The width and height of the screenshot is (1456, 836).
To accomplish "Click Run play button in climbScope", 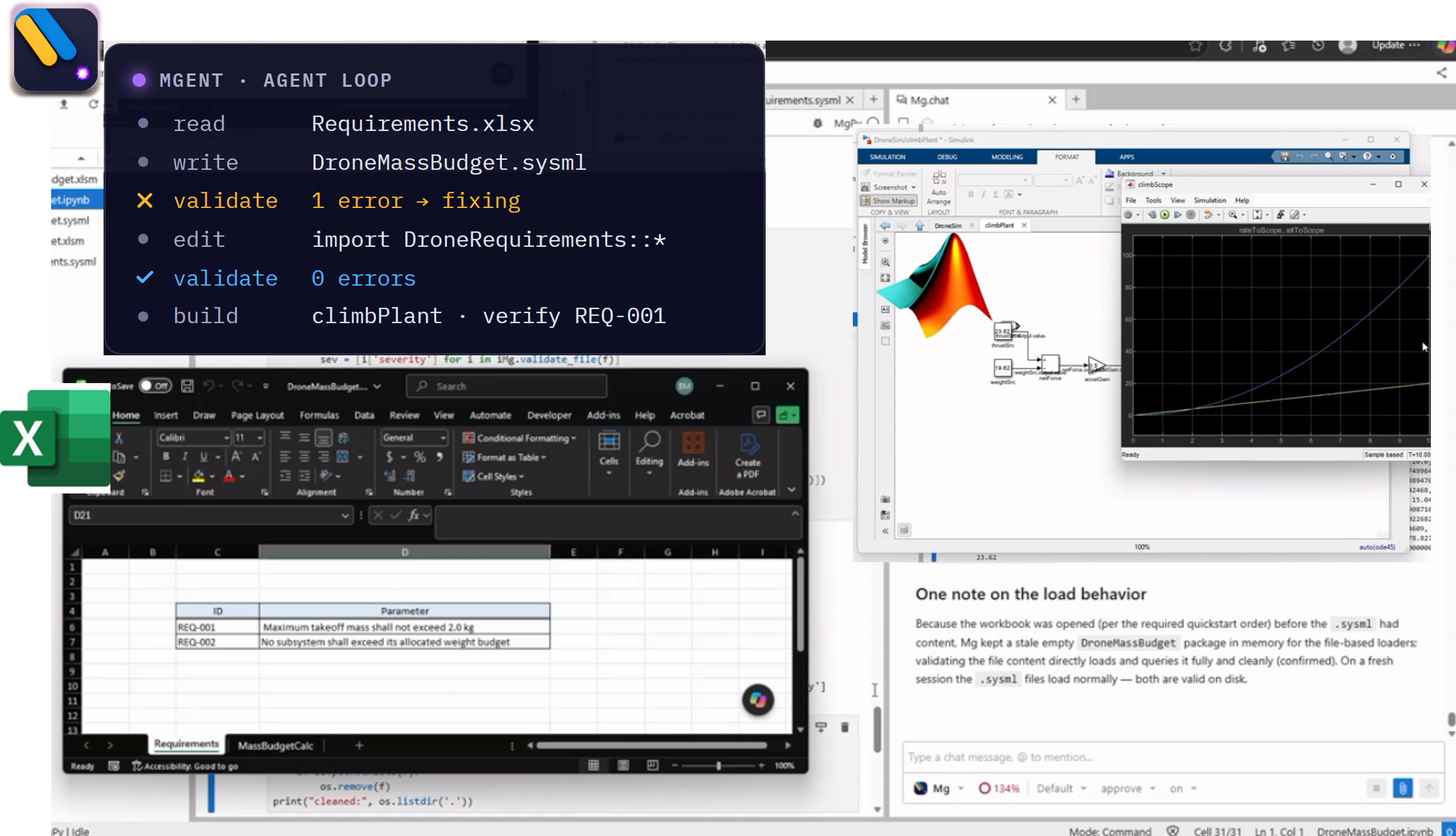I will (x=1165, y=215).
